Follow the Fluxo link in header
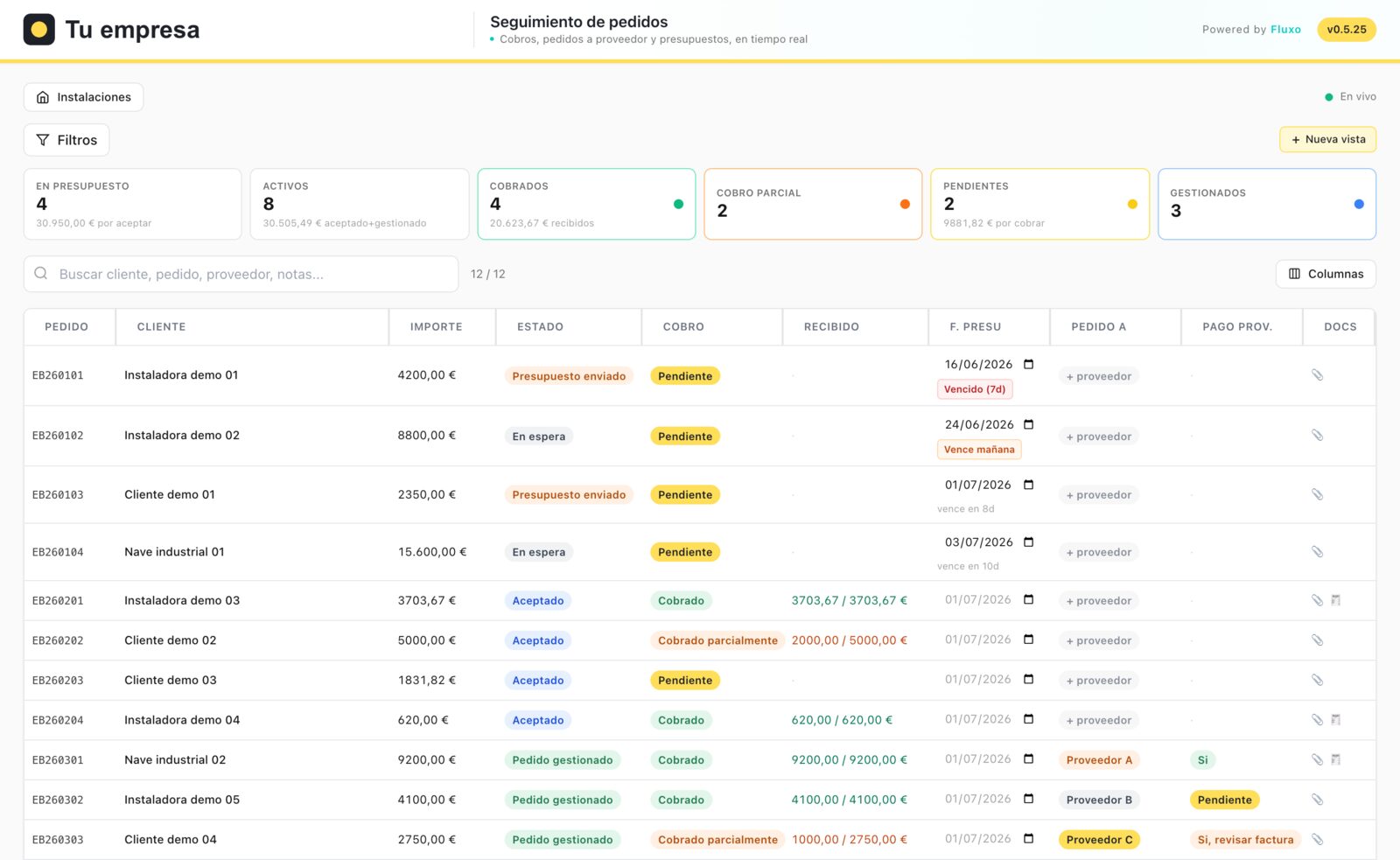Image resolution: width=1400 pixels, height=860 pixels. point(1285,30)
